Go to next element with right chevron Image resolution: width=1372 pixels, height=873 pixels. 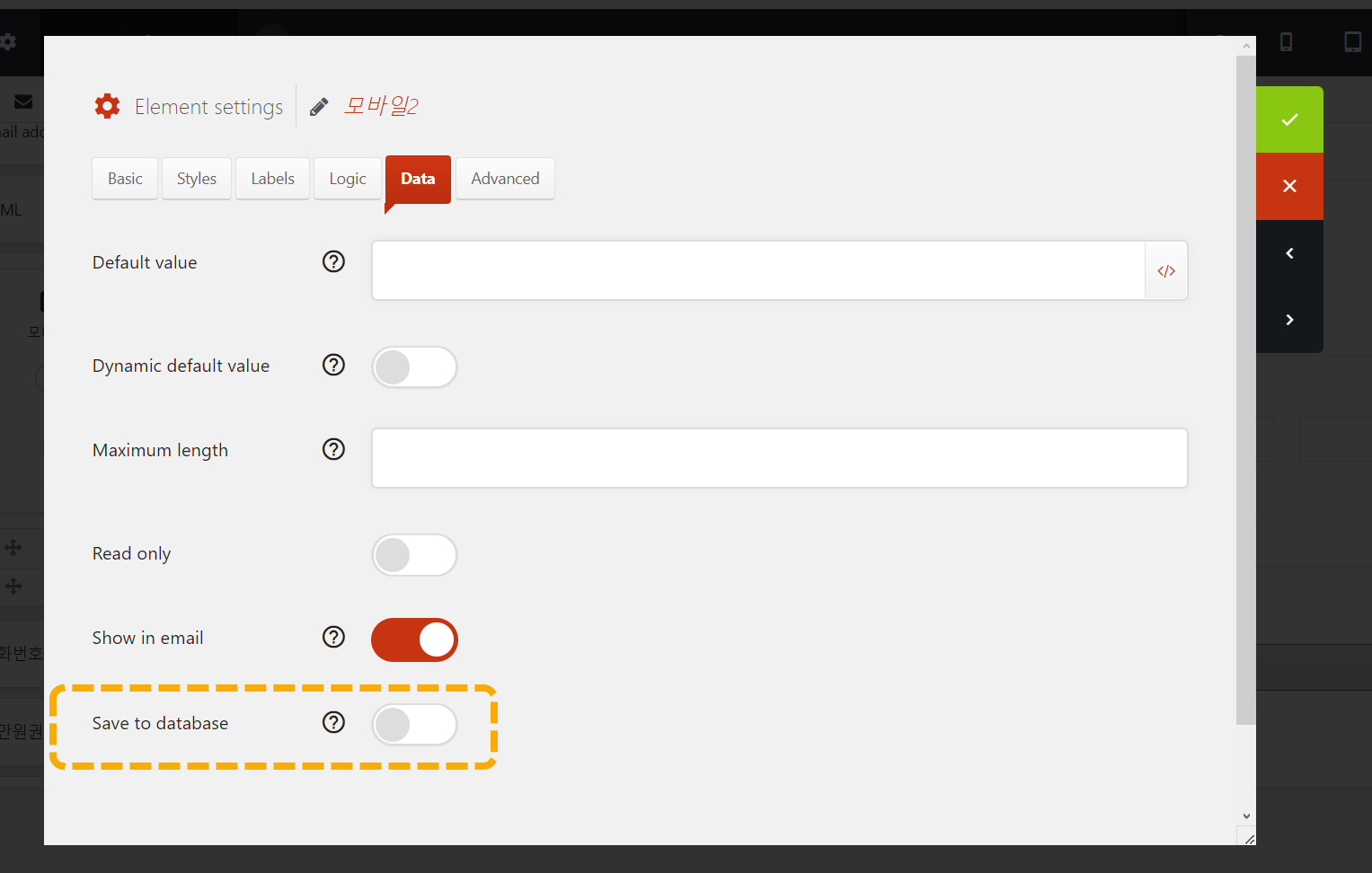click(1289, 320)
